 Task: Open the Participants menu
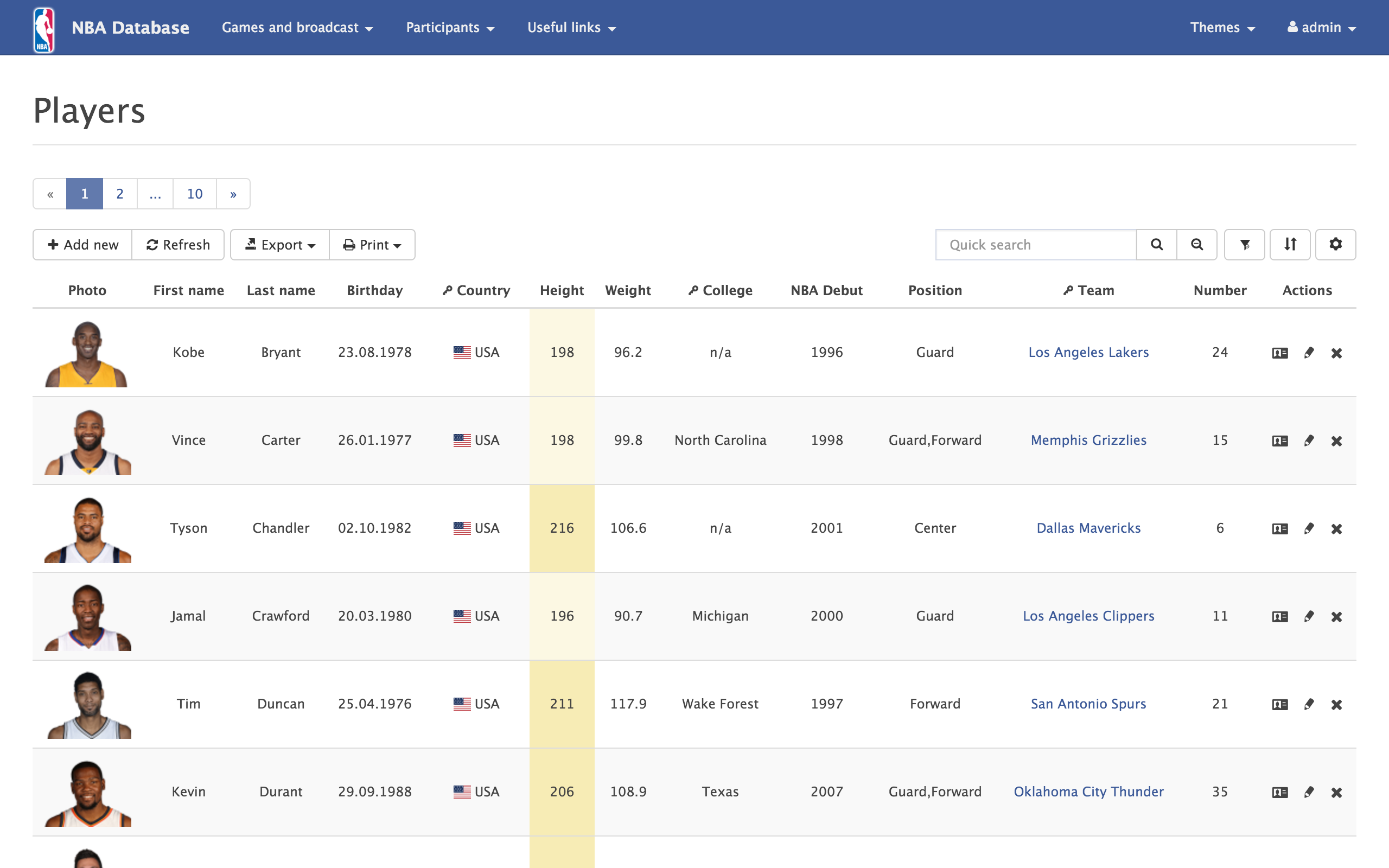point(450,27)
